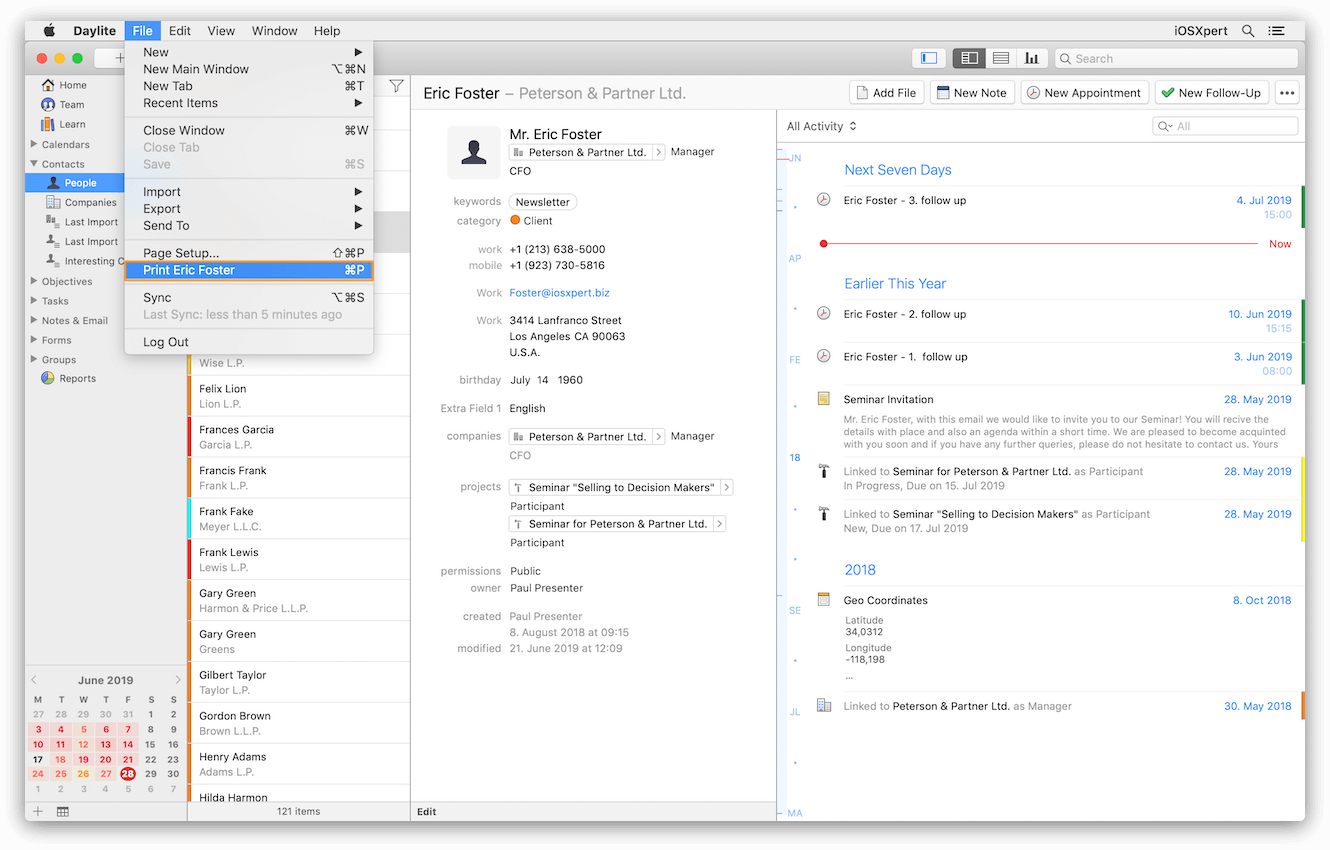
Task: Select date 28 in the mini calendar
Action: [x=128, y=774]
